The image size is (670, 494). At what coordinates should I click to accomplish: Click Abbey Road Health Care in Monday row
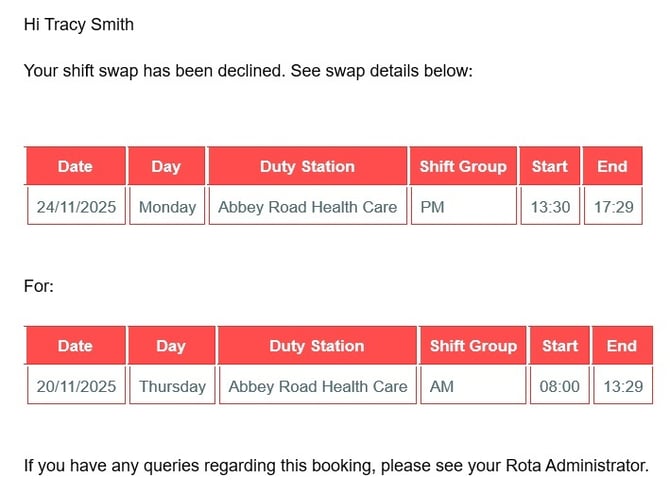[x=307, y=207]
